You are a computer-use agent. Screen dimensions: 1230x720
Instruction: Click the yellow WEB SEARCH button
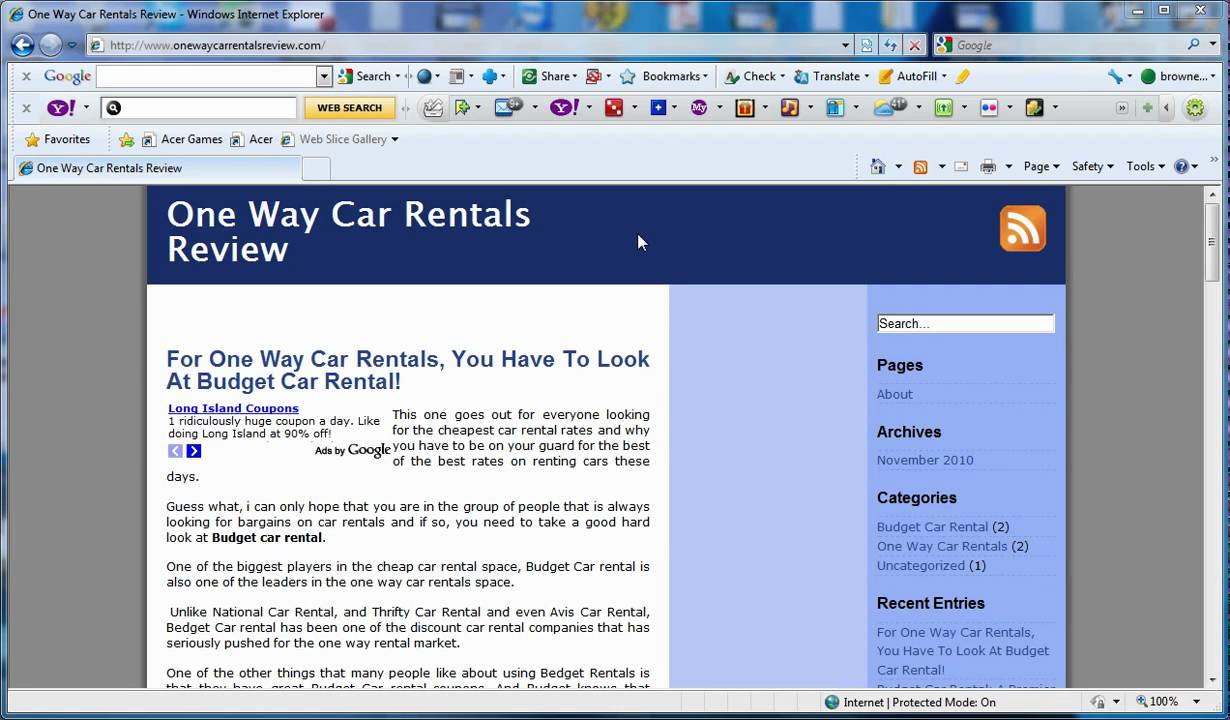(350, 108)
